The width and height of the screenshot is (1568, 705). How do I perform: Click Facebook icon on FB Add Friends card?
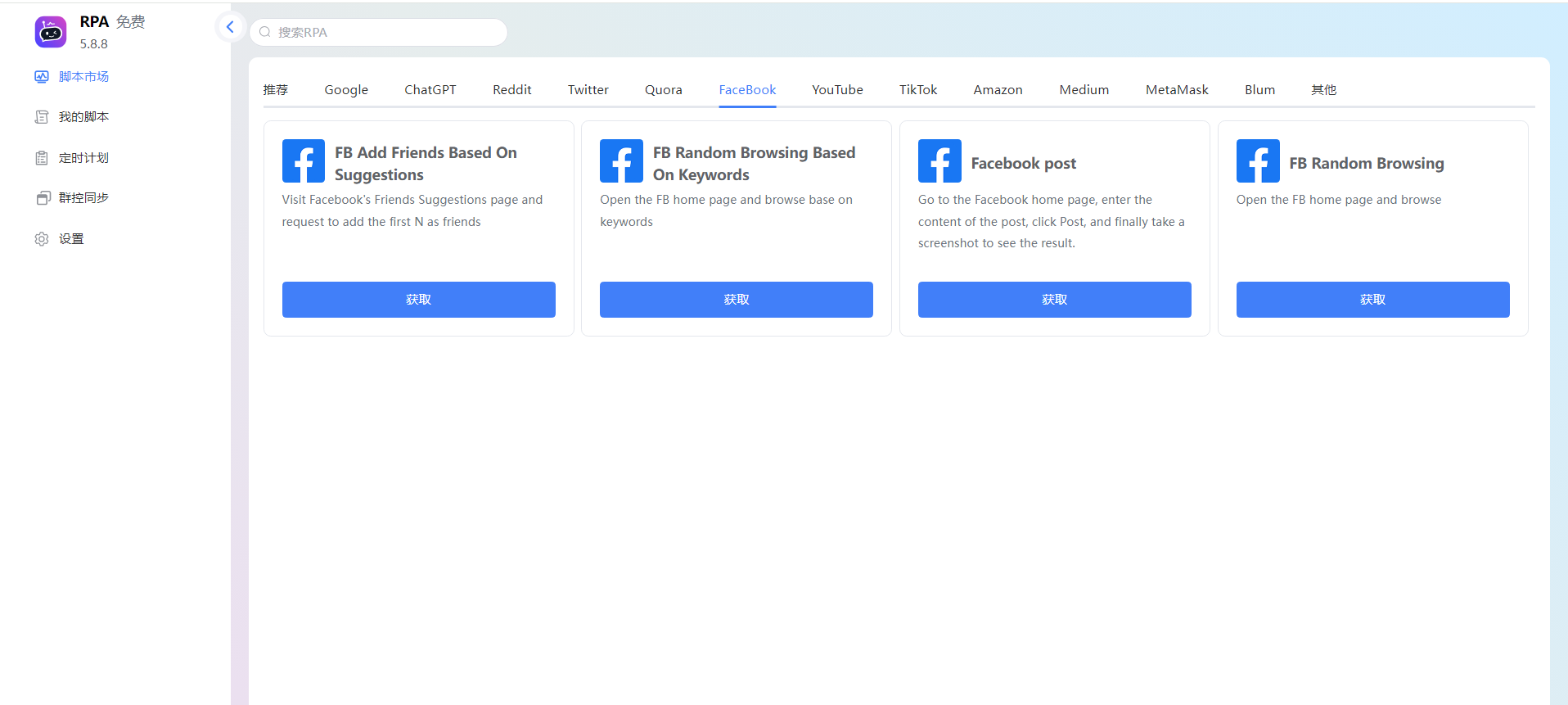pos(304,161)
